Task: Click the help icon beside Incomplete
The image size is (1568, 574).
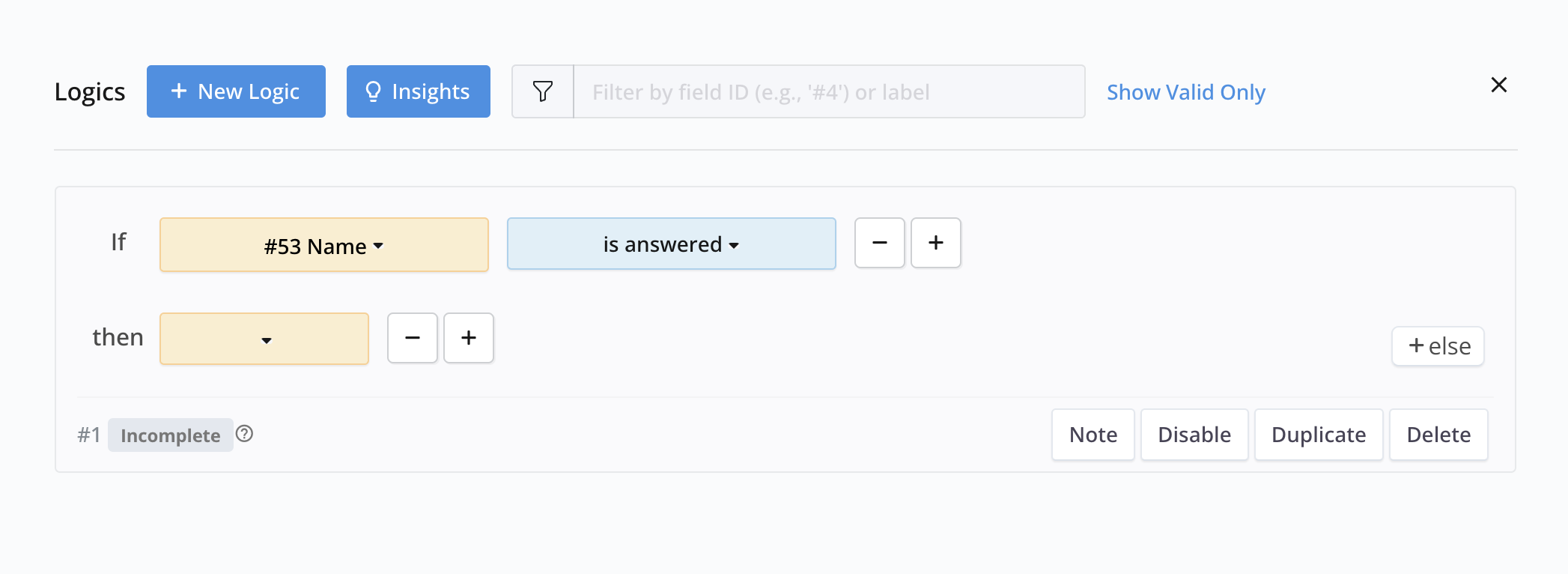Action: [x=244, y=434]
